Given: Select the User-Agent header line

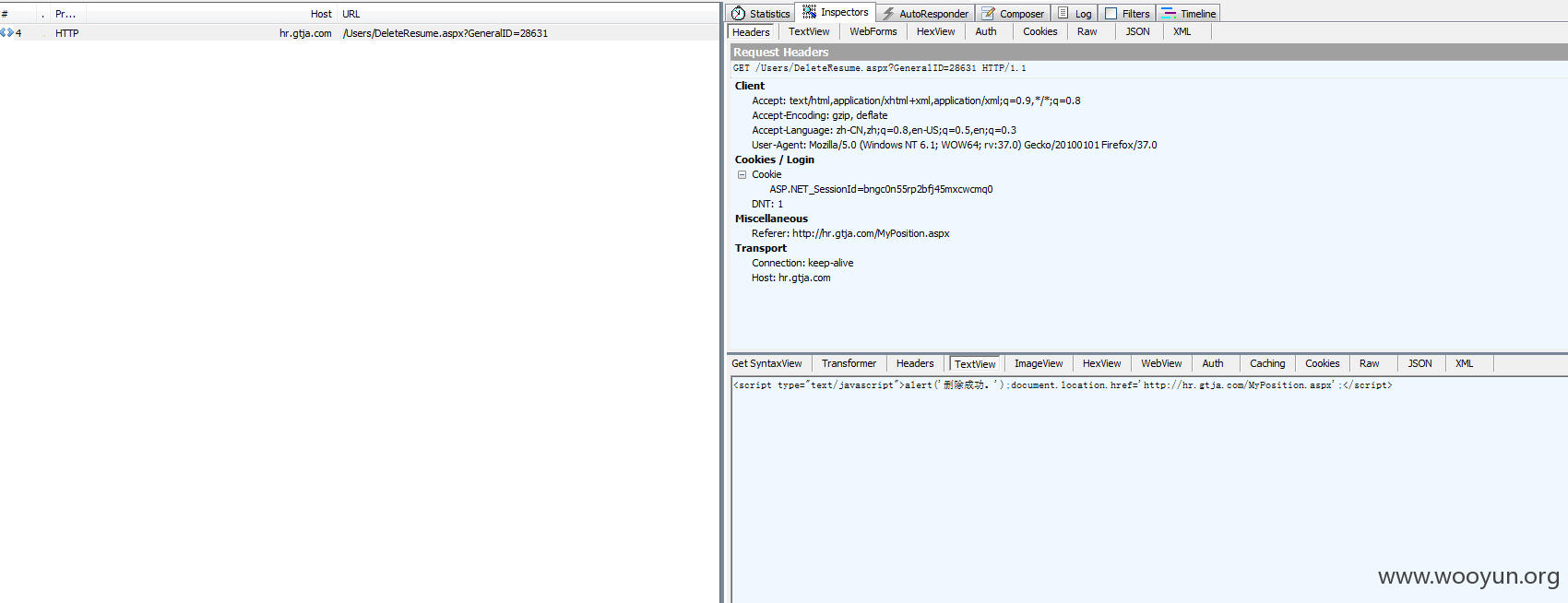Looking at the screenshot, I should click(955, 145).
